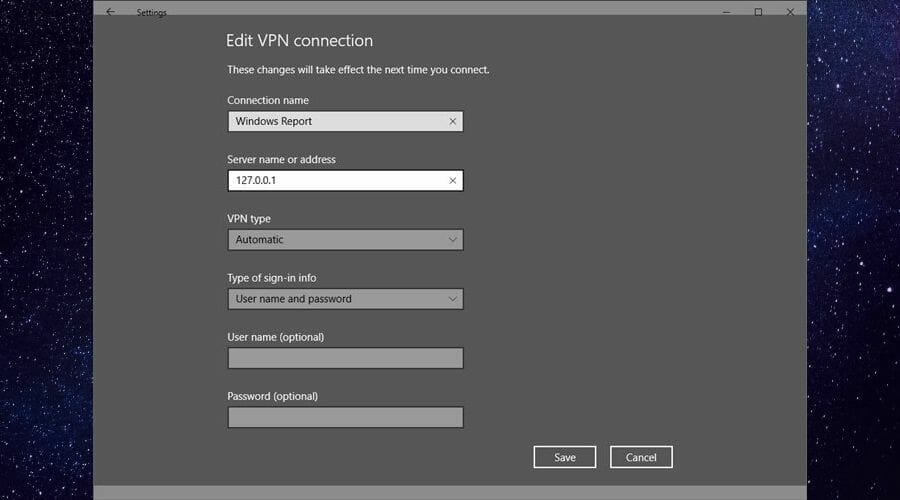Click the 'Type of sign-in info' label
Screen dimensions: 900x500
[271, 278]
